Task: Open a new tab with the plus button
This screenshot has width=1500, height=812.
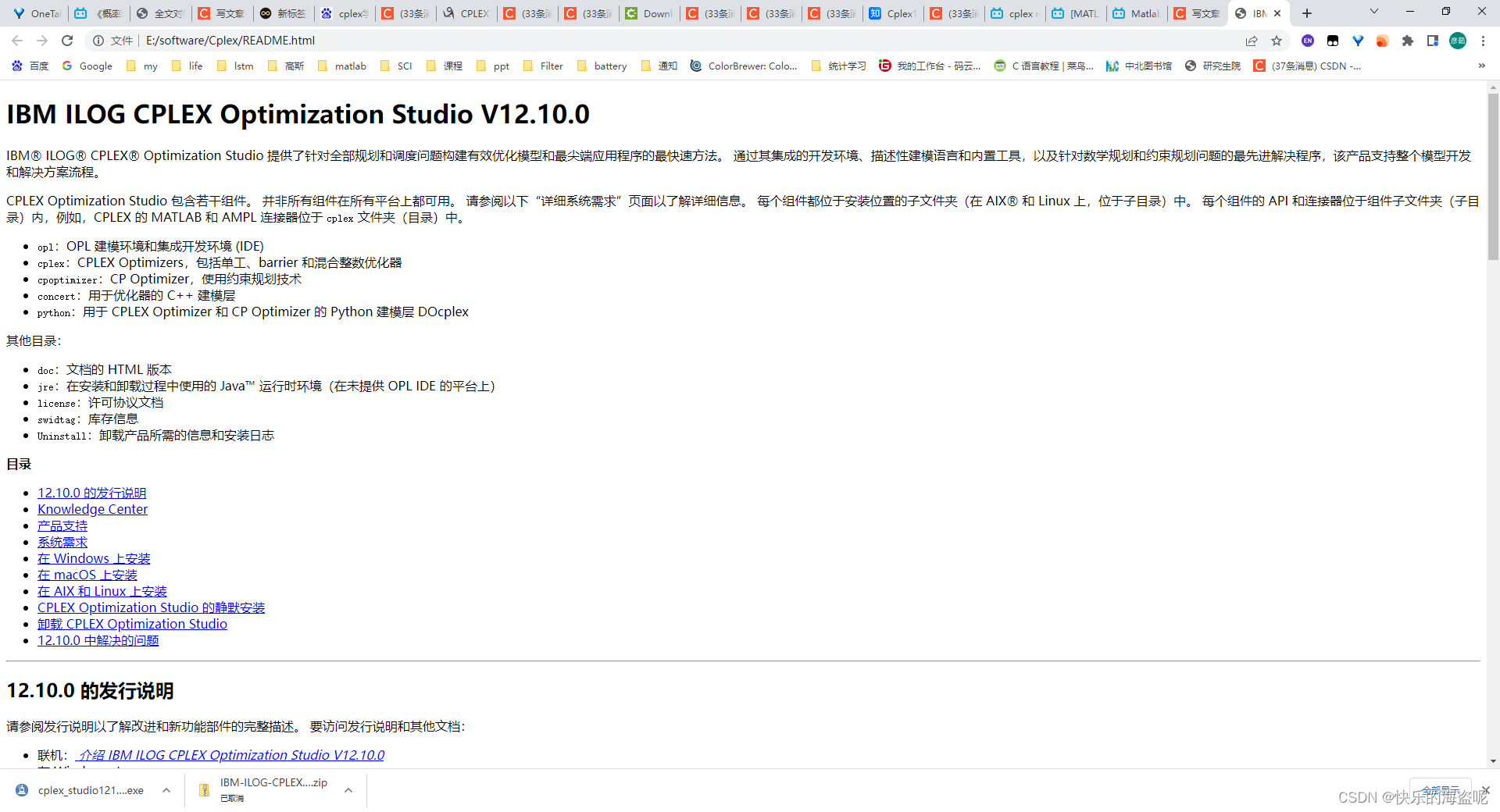Action: (x=1307, y=13)
